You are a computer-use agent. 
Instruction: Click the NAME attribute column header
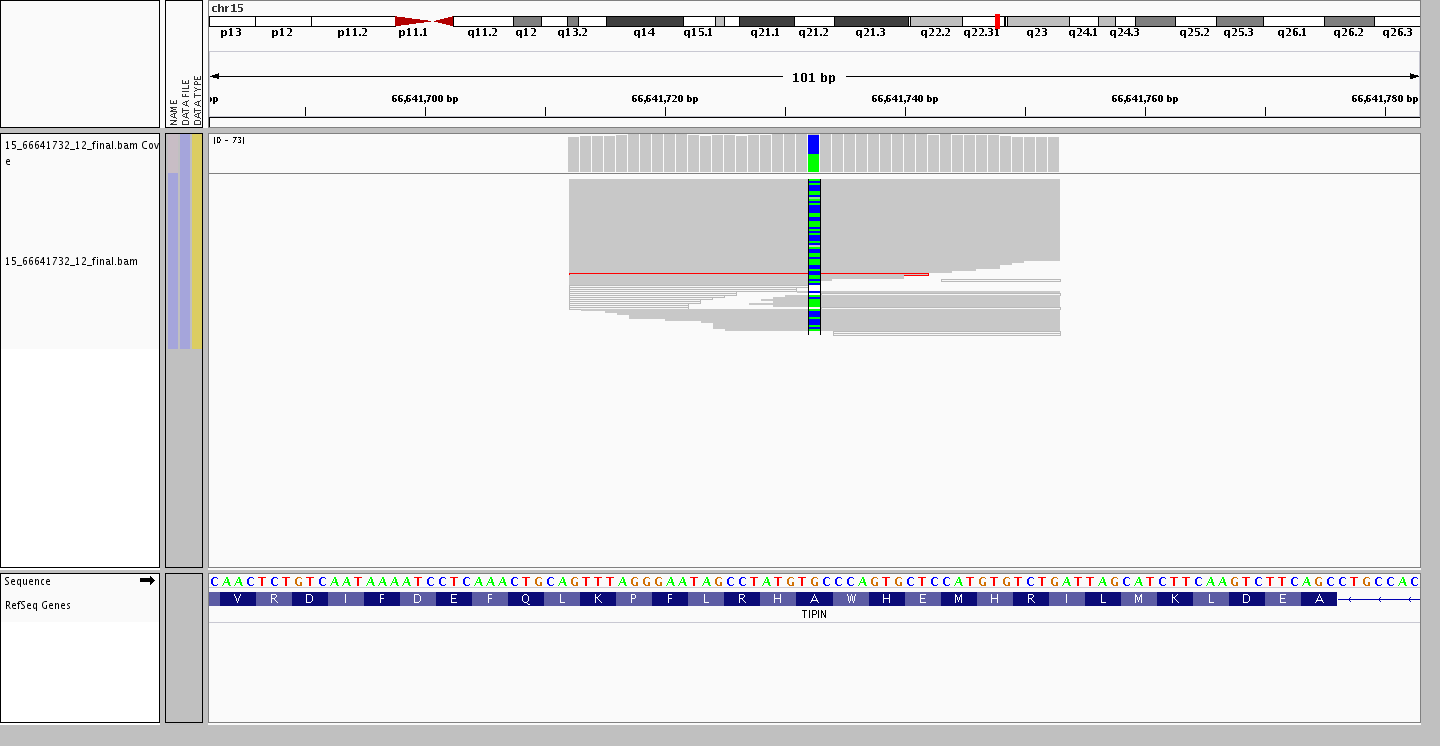tap(173, 110)
